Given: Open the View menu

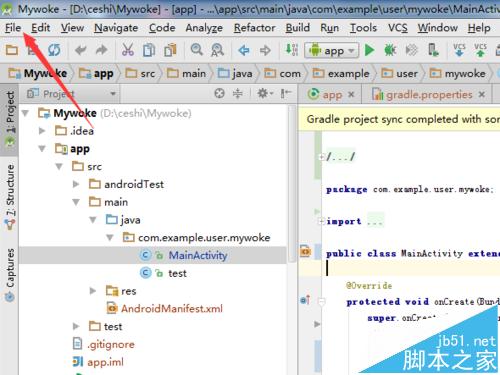Looking at the screenshot, I should tap(72, 28).
